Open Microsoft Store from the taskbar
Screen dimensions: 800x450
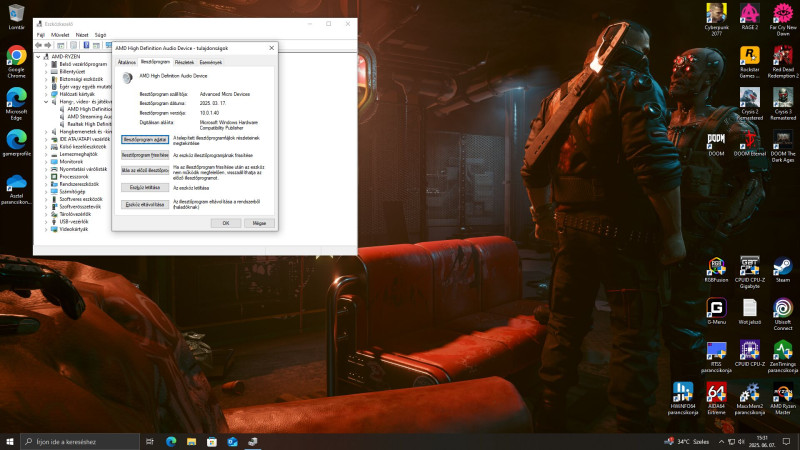click(x=212, y=442)
